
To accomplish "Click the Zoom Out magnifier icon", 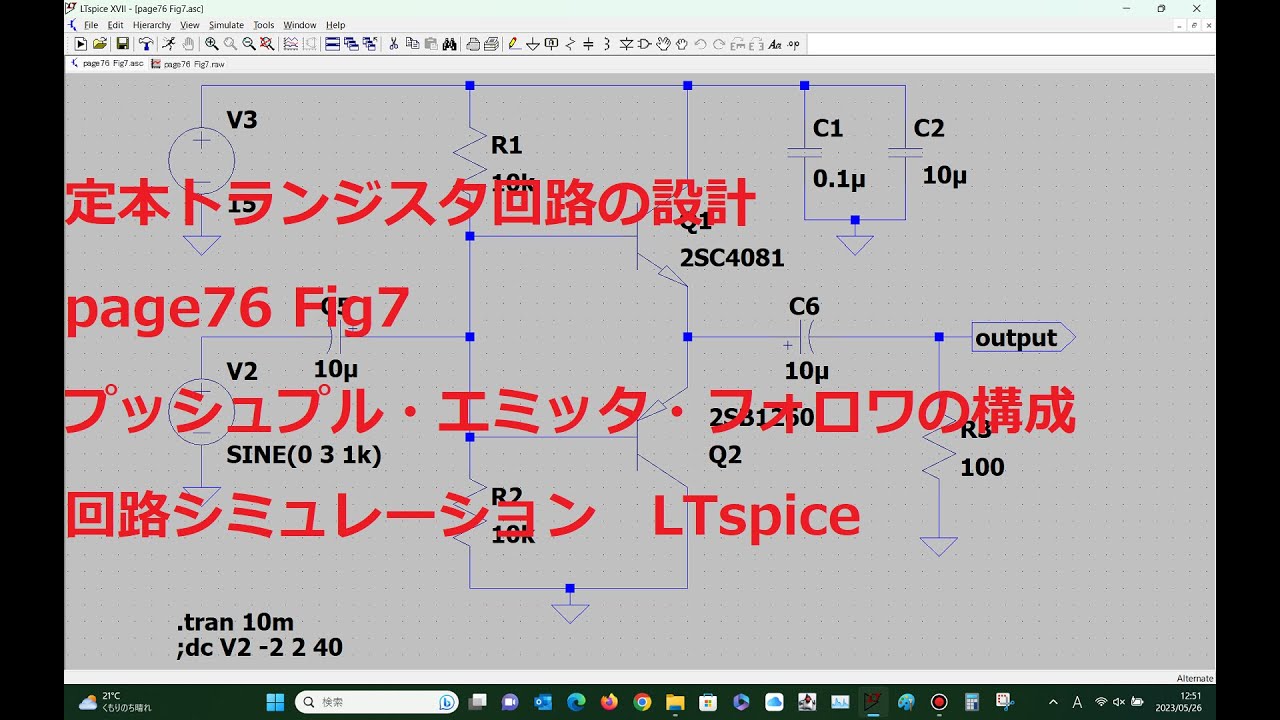I will 249,44.
